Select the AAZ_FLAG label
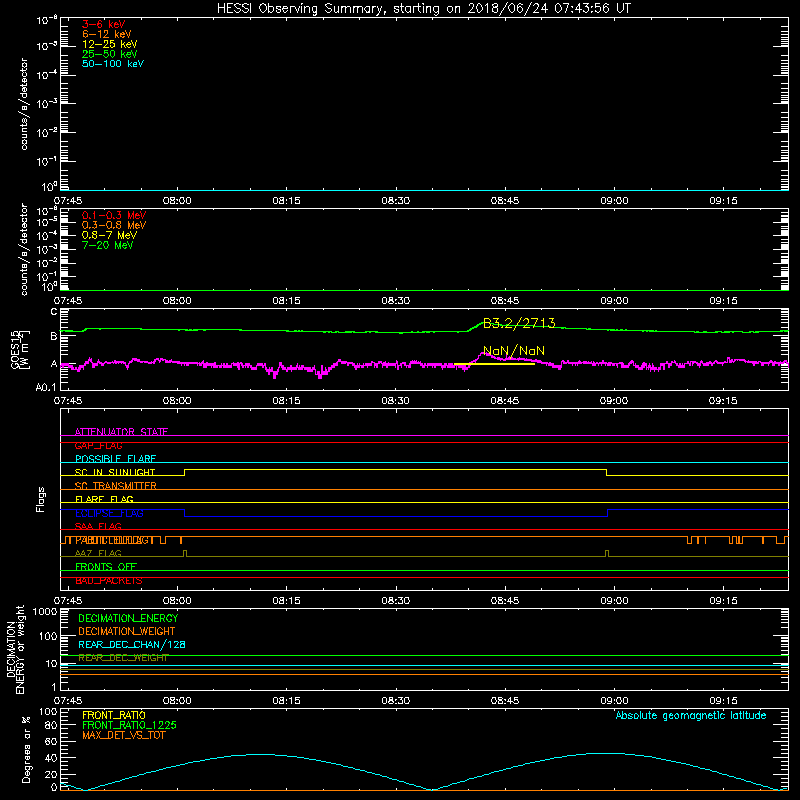 pos(98,553)
